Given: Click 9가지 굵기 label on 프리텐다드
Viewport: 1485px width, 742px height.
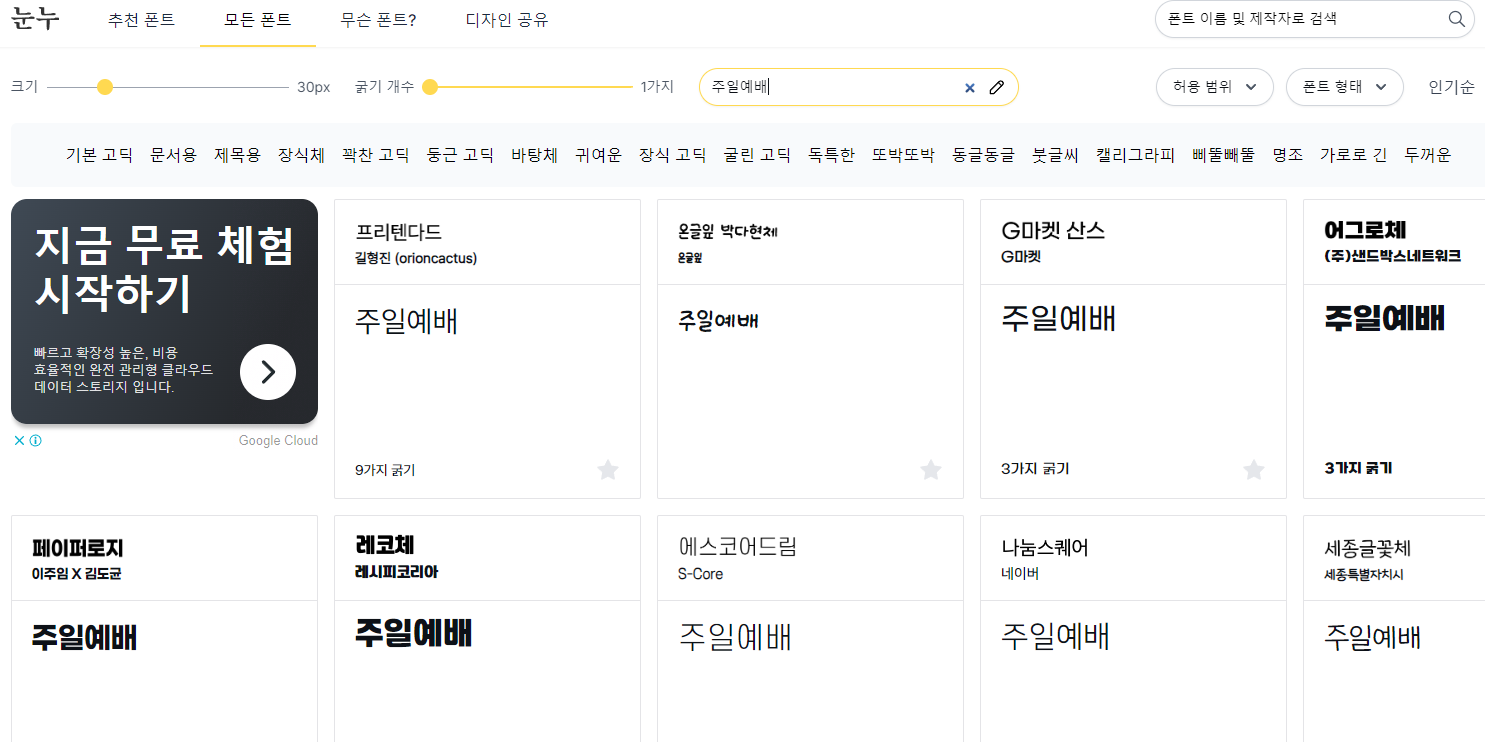Looking at the screenshot, I should 385,469.
